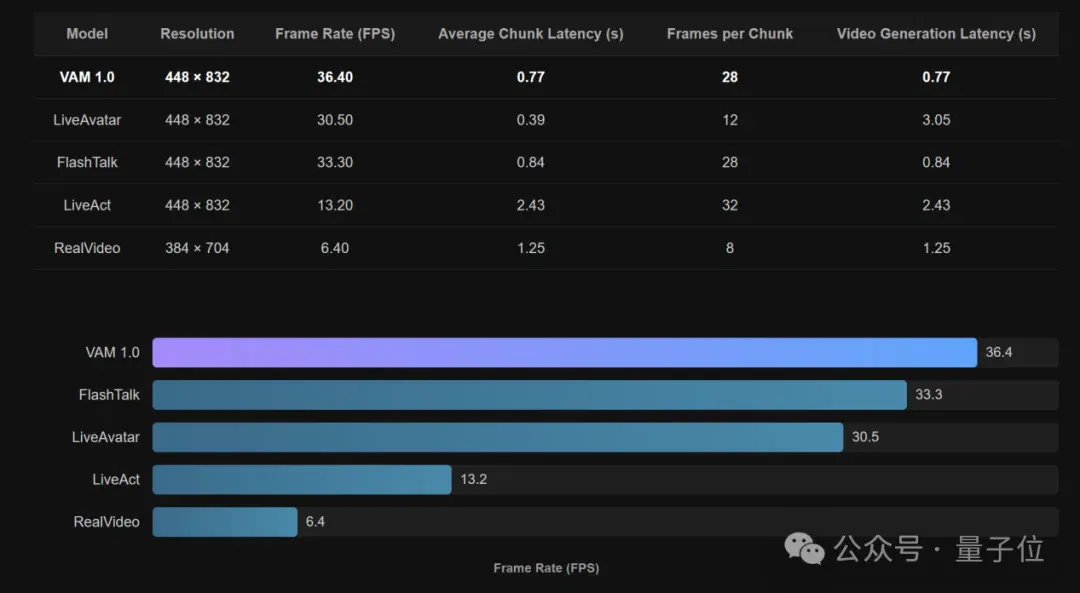Viewport: 1080px width, 593px height.
Task: Click the Average Chunk Latency (s) header
Action: pos(530,34)
